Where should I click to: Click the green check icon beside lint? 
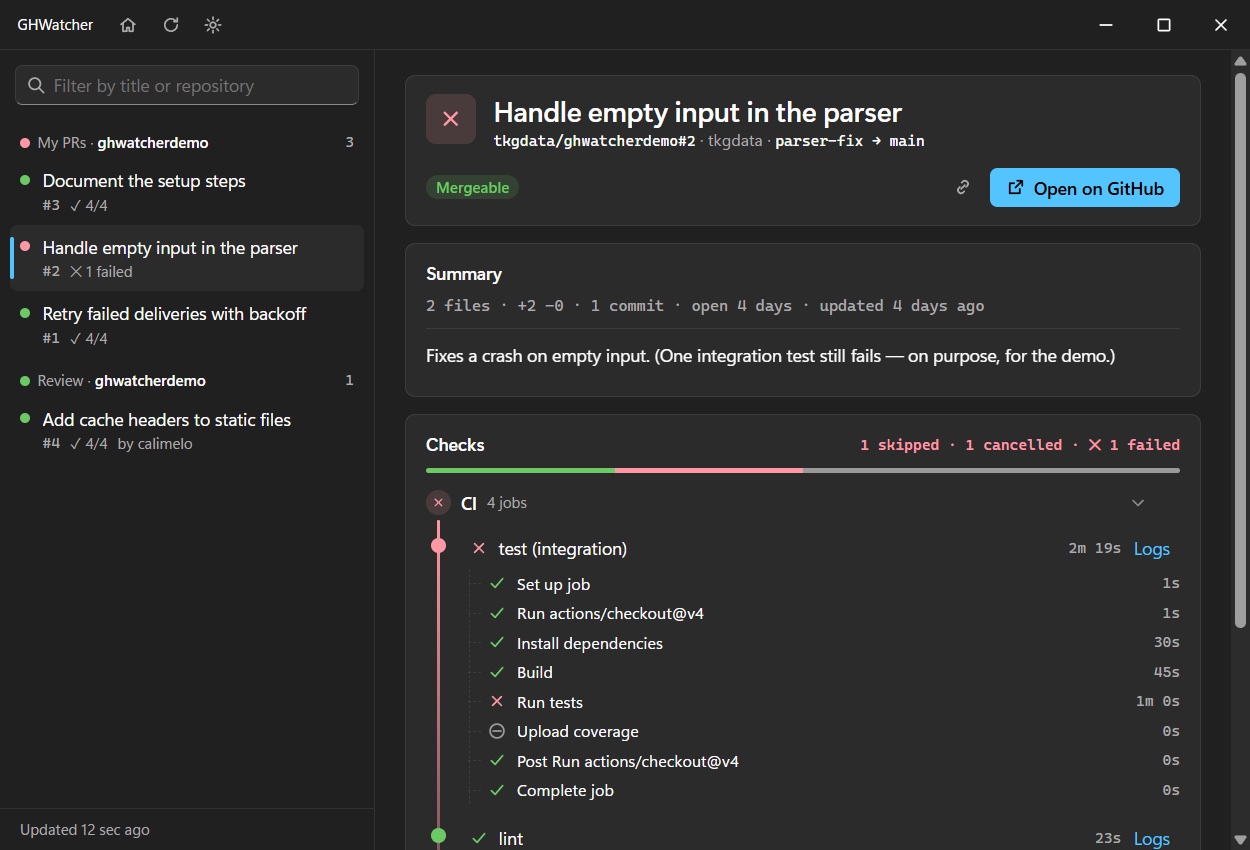[479, 838]
